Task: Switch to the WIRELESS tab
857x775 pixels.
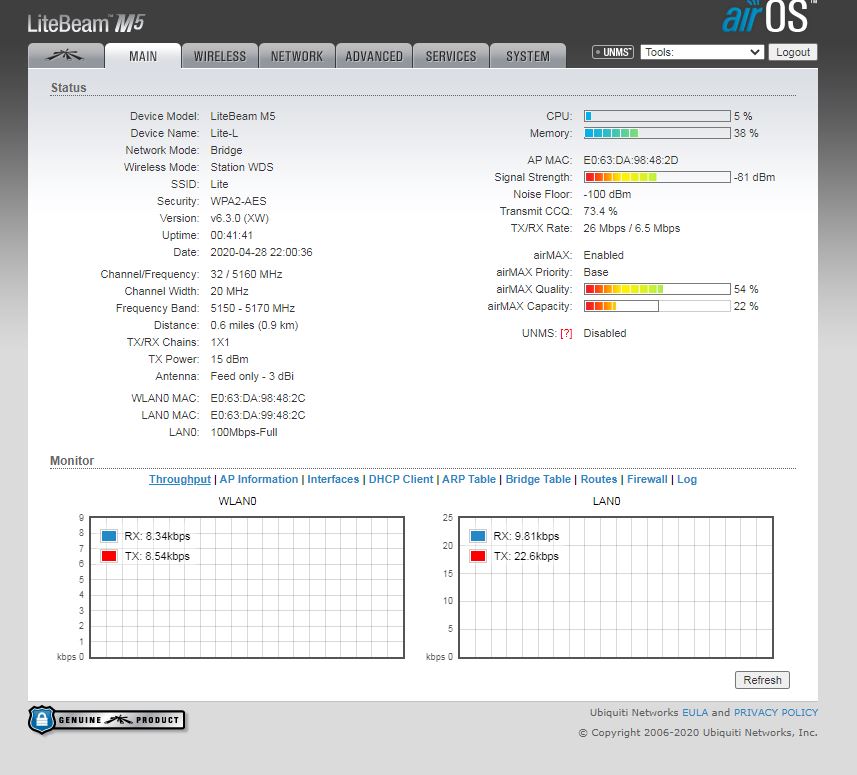Action: coord(220,56)
